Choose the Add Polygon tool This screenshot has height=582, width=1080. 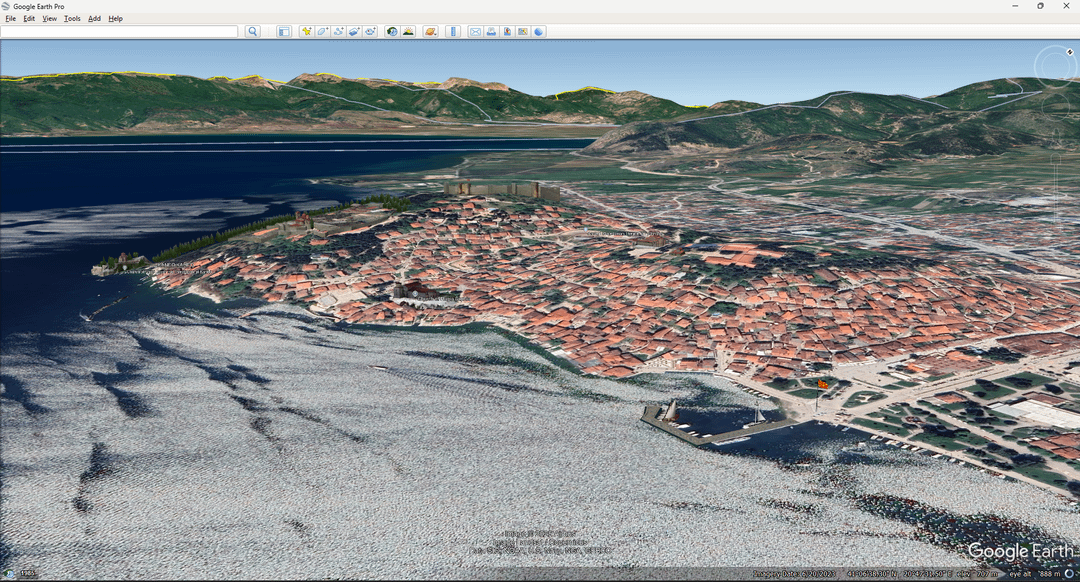(322, 32)
